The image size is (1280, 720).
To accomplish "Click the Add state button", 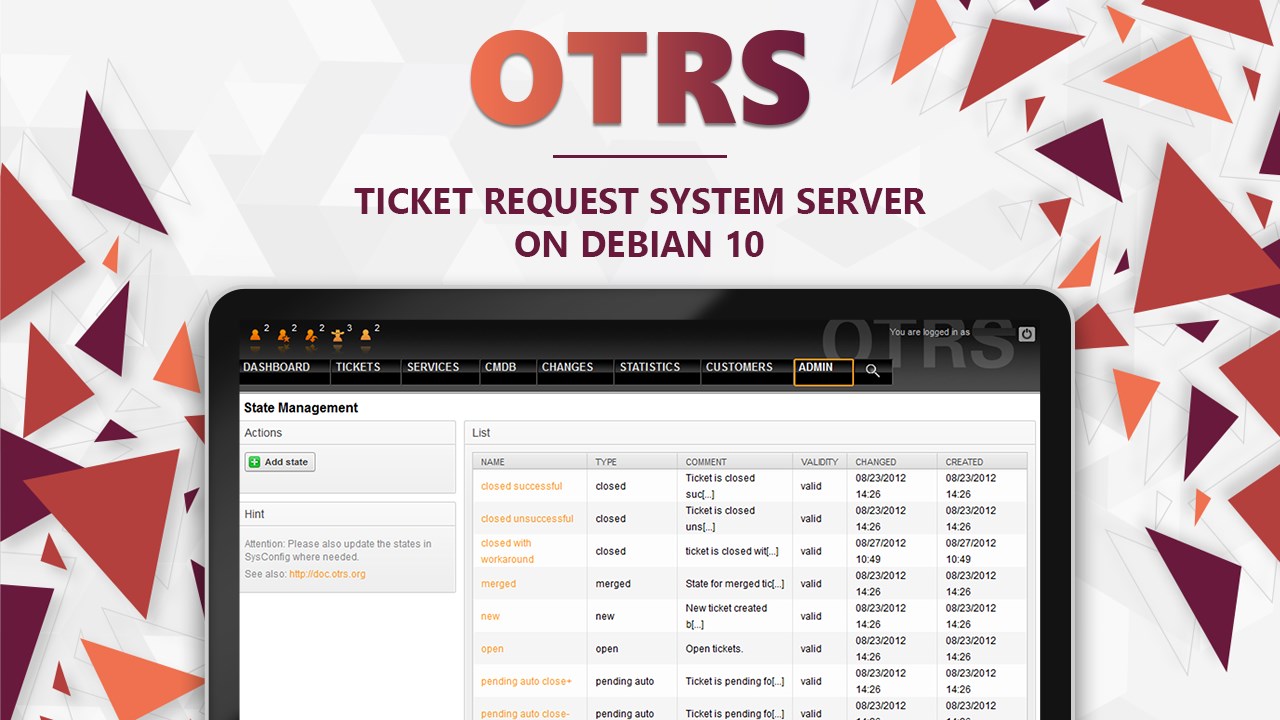I will pyautogui.click(x=280, y=462).
